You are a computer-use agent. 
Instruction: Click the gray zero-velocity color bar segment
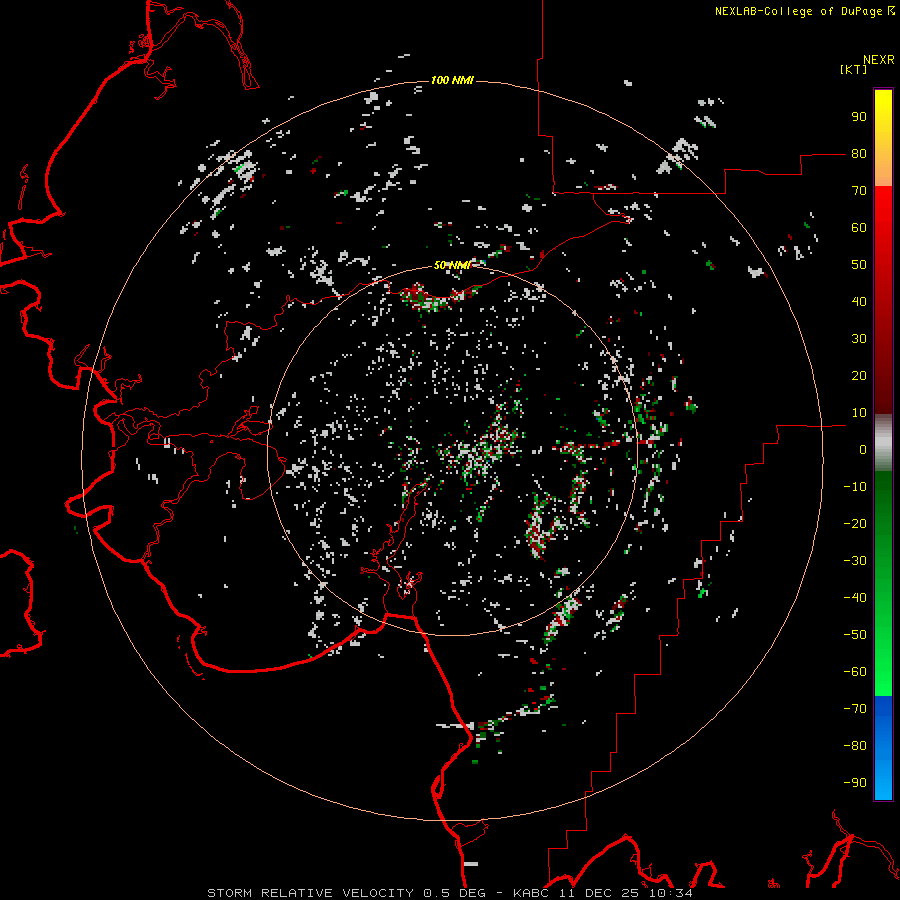pos(883,443)
